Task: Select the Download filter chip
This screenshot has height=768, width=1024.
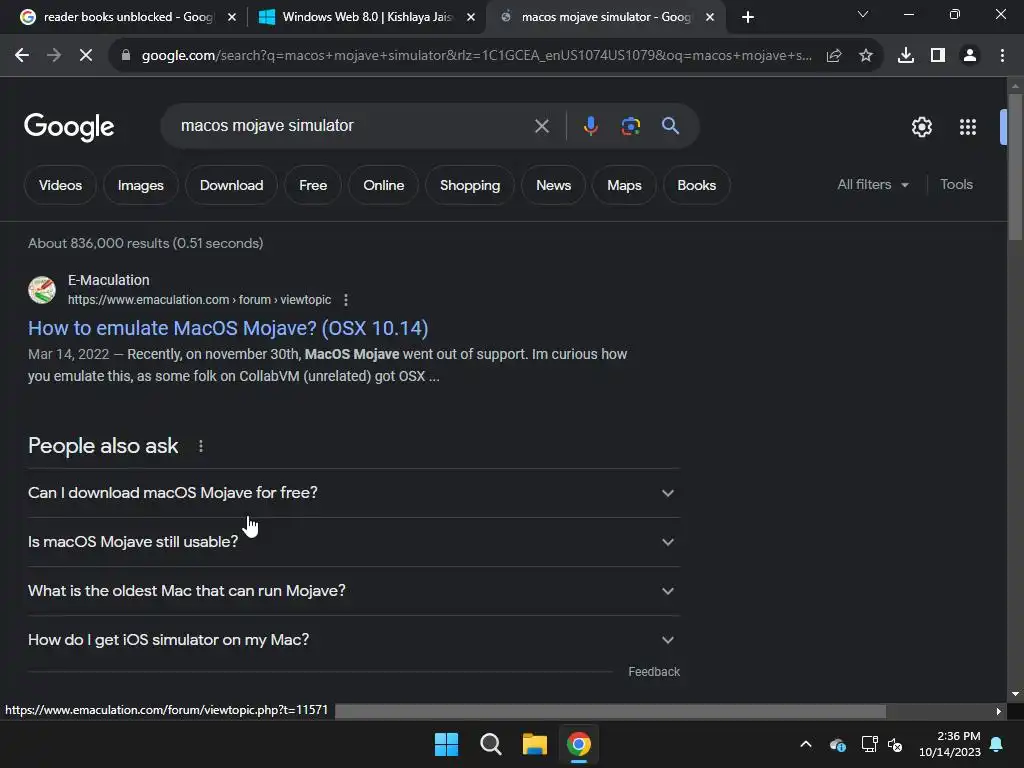Action: coord(231,185)
